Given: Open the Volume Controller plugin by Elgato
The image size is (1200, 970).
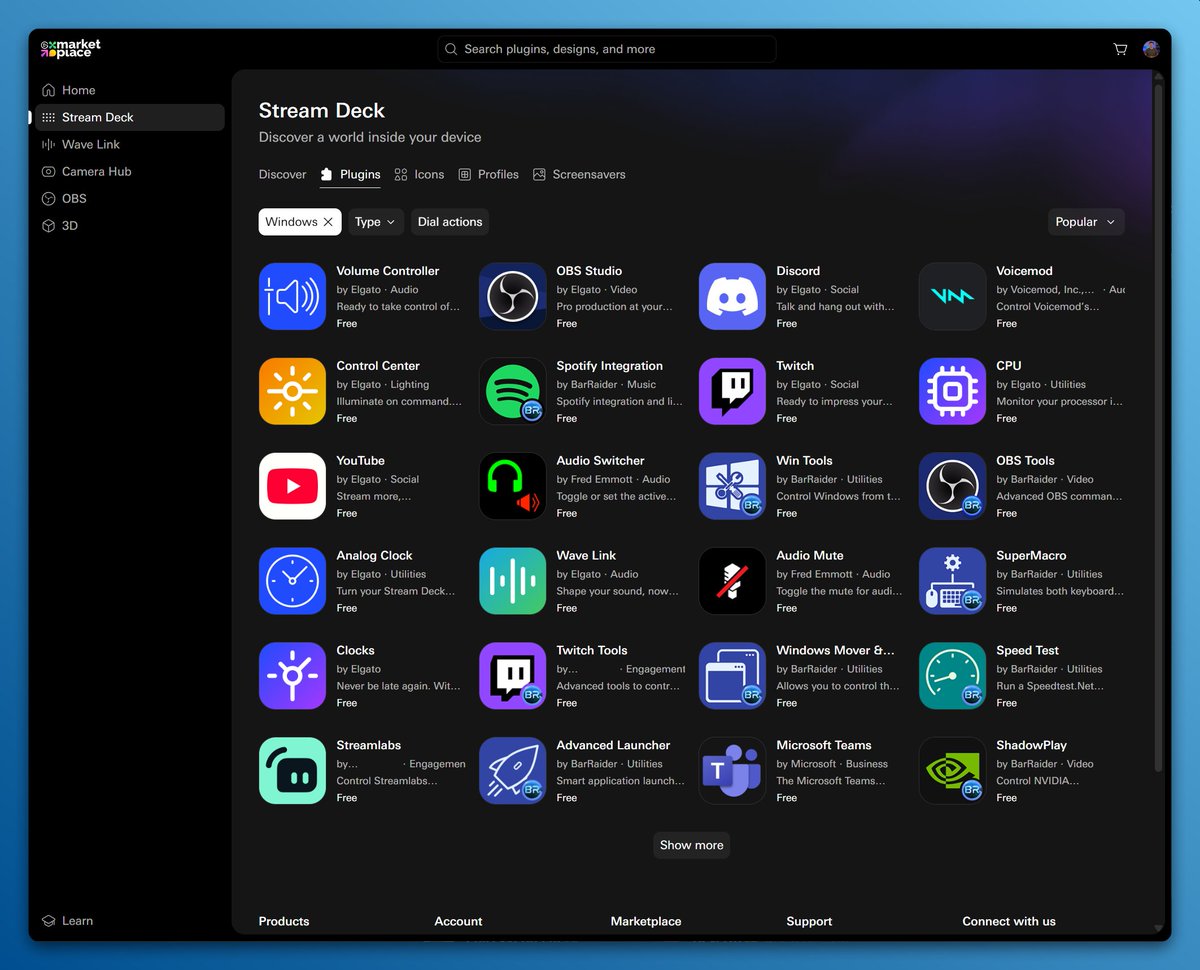Looking at the screenshot, I should click(292, 296).
